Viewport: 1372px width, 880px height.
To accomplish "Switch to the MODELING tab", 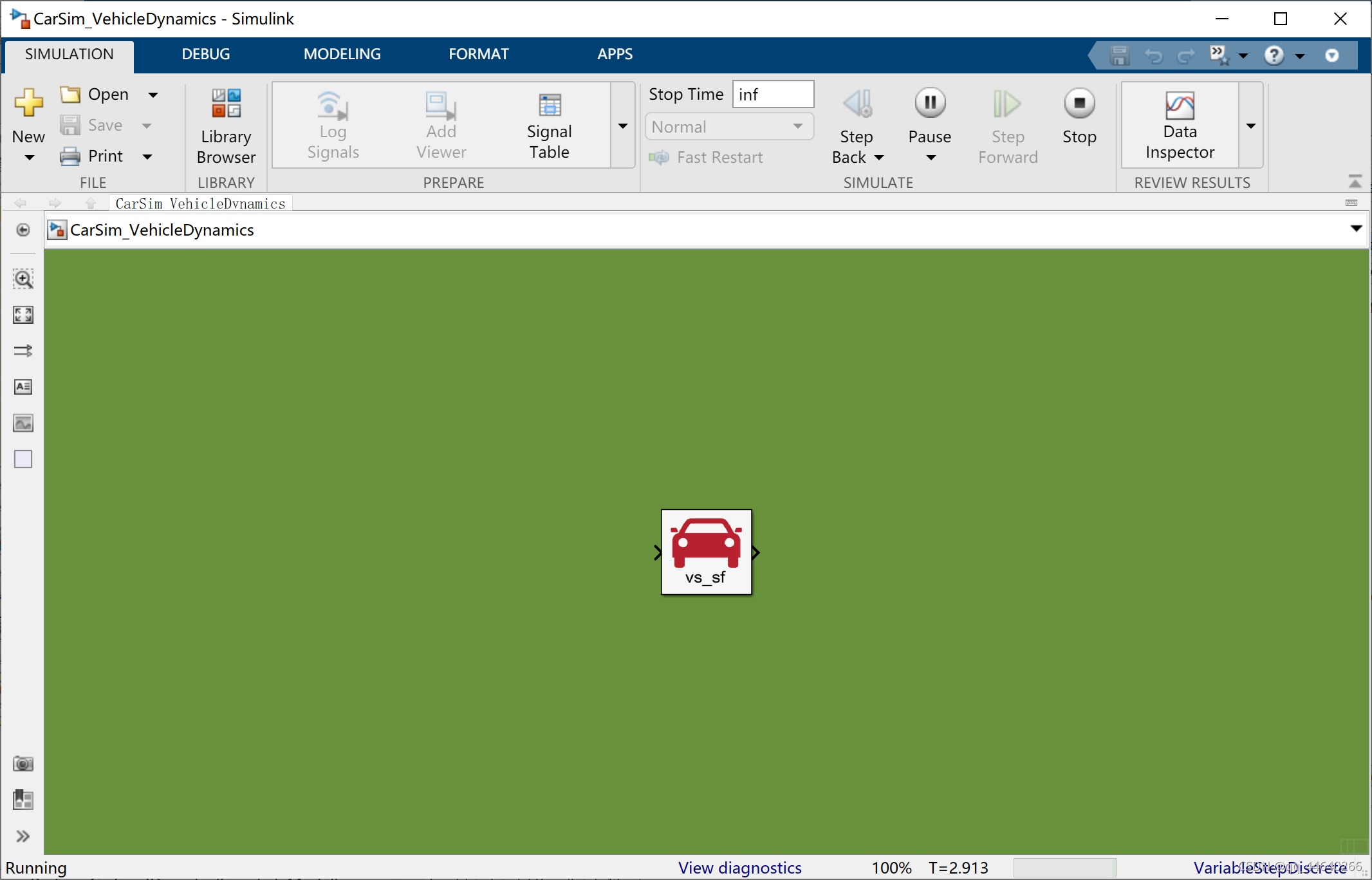I will [x=342, y=54].
